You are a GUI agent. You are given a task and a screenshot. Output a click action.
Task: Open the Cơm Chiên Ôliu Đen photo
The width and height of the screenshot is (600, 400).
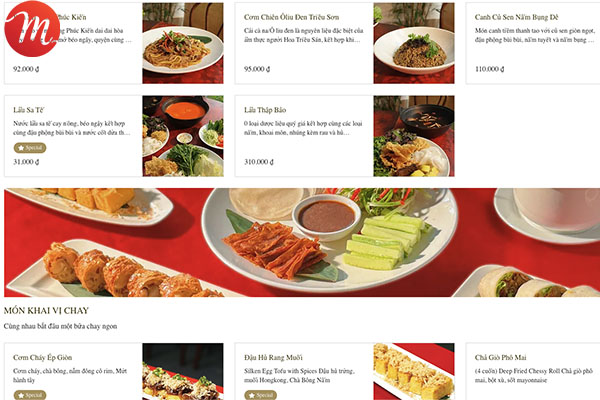[x=414, y=43]
